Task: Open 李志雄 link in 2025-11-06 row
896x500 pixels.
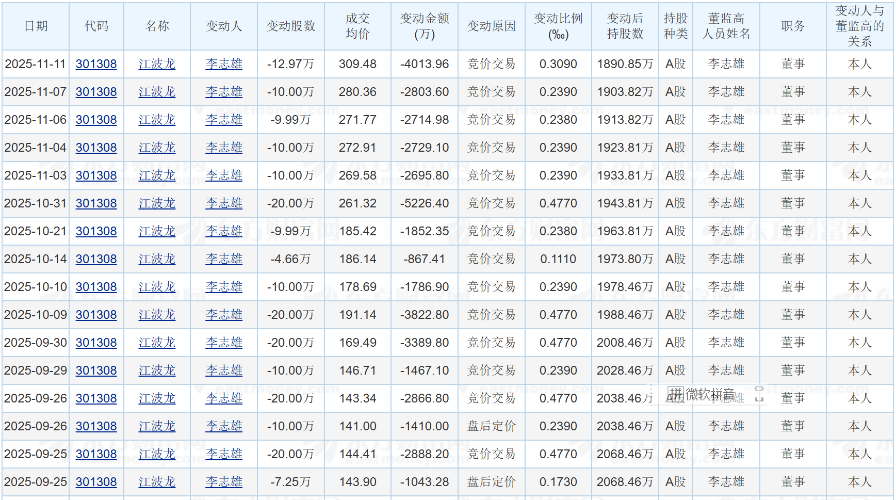Action: 224,120
